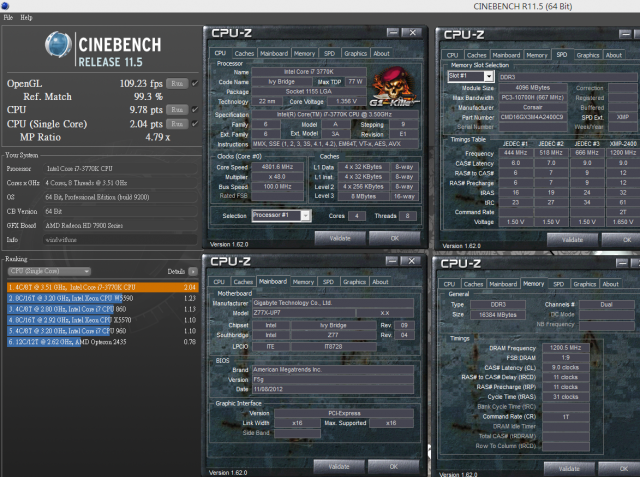Switch to Memory tab in top-left CPU-Z
The width and height of the screenshot is (640, 477).
[x=304, y=53]
